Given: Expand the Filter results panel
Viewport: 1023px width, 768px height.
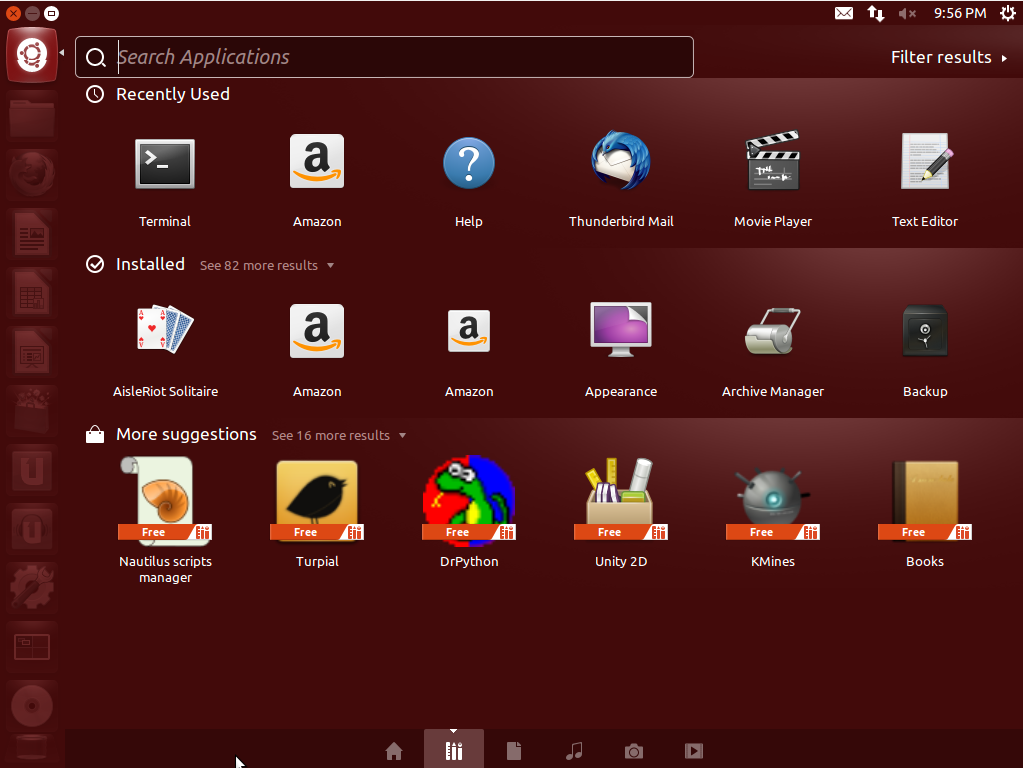Looking at the screenshot, I should click(949, 57).
